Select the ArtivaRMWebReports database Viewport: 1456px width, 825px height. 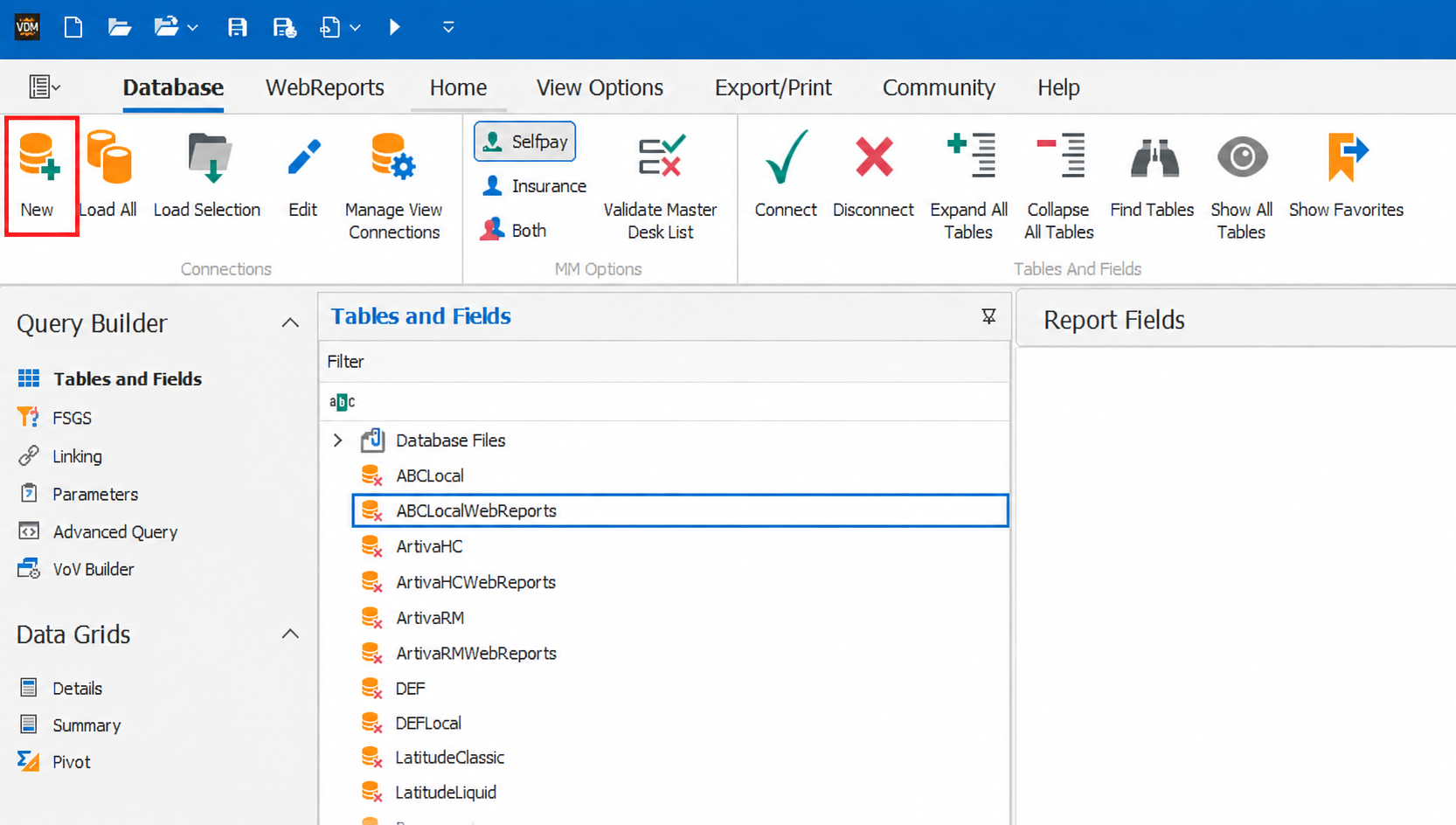(x=476, y=653)
